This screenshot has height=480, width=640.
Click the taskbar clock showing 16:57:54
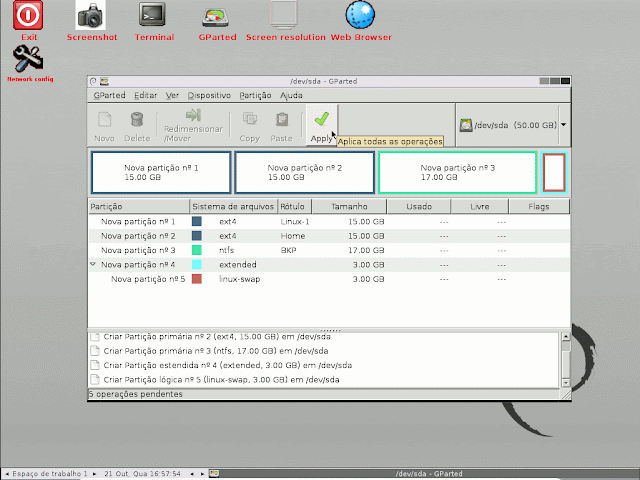142,474
